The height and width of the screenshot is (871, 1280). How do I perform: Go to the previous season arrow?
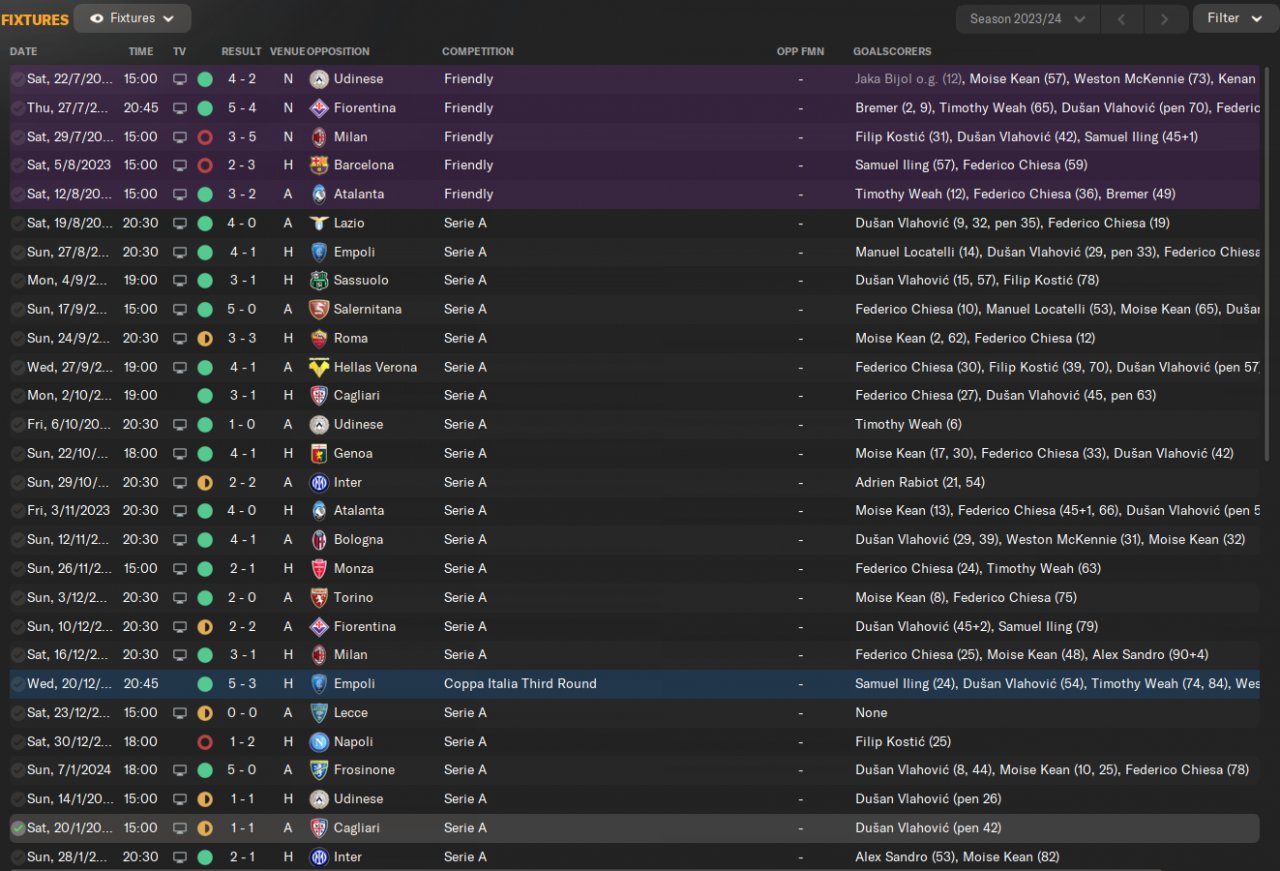click(x=1121, y=19)
